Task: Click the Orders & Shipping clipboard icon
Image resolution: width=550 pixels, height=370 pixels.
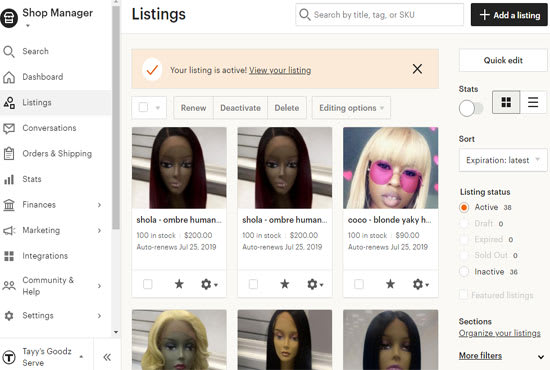Action: click(x=9, y=154)
